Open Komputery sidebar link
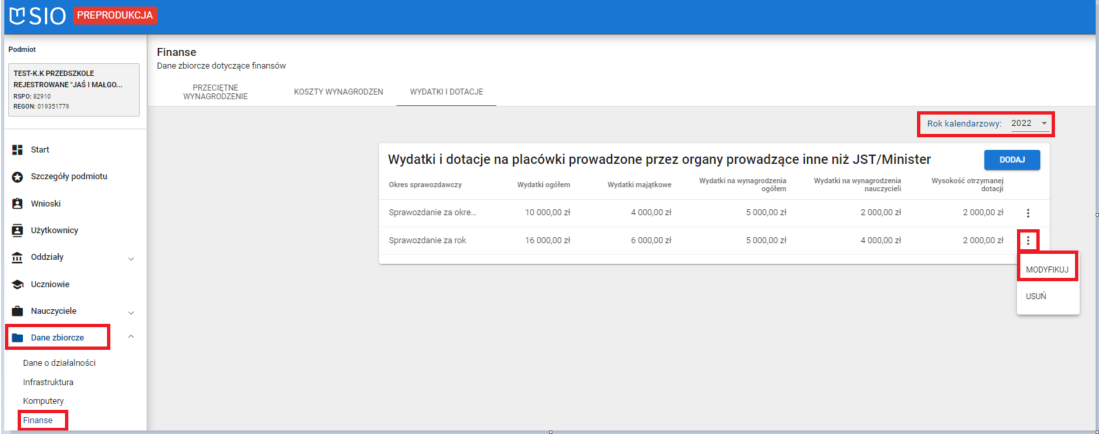The width and height of the screenshot is (1099, 434). [x=43, y=401]
